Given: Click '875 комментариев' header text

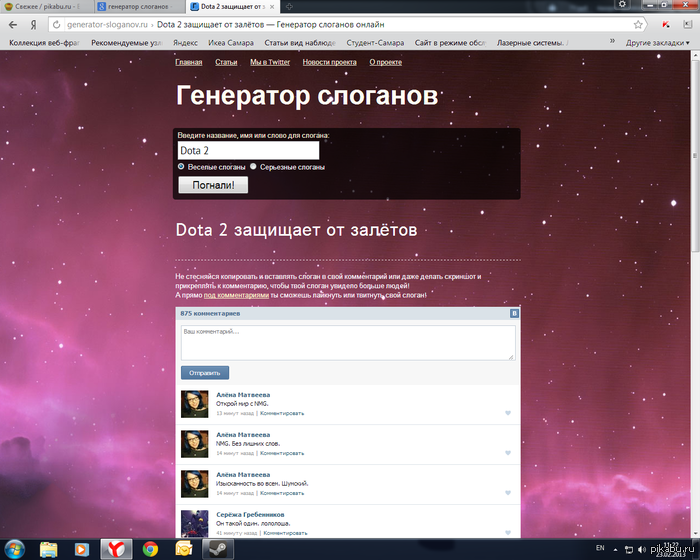Looking at the screenshot, I should point(210,313).
